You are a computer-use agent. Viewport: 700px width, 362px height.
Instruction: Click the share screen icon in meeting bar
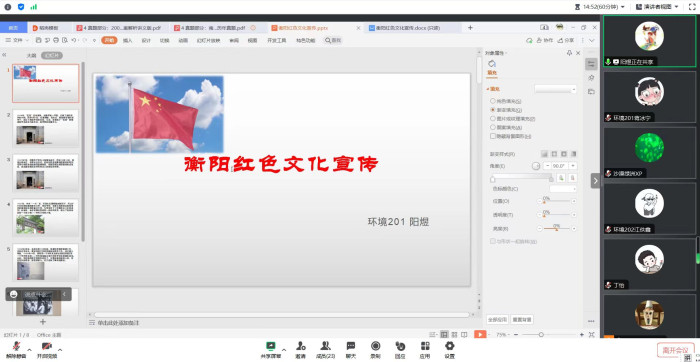point(271,346)
